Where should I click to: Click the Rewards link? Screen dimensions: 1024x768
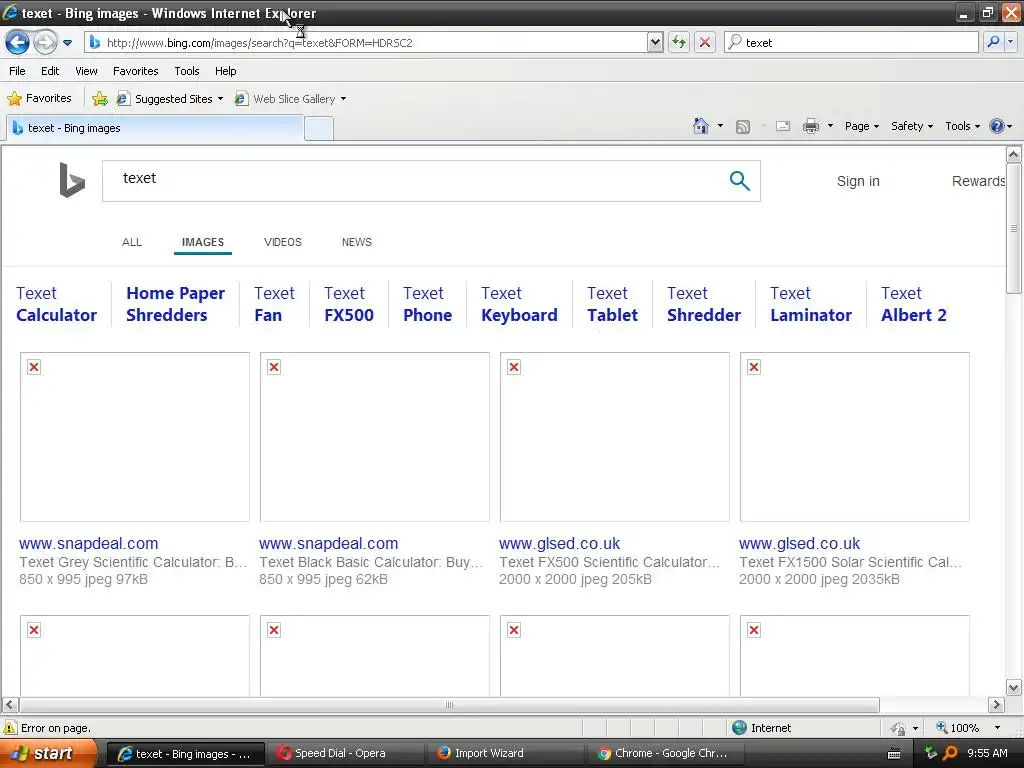click(x=978, y=182)
